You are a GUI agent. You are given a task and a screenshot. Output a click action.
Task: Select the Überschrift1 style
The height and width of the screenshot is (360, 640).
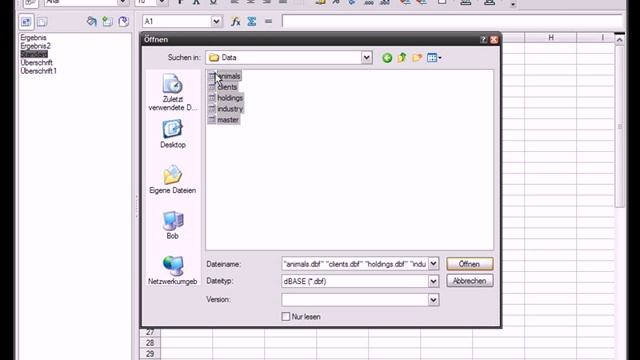pyautogui.click(x=38, y=71)
